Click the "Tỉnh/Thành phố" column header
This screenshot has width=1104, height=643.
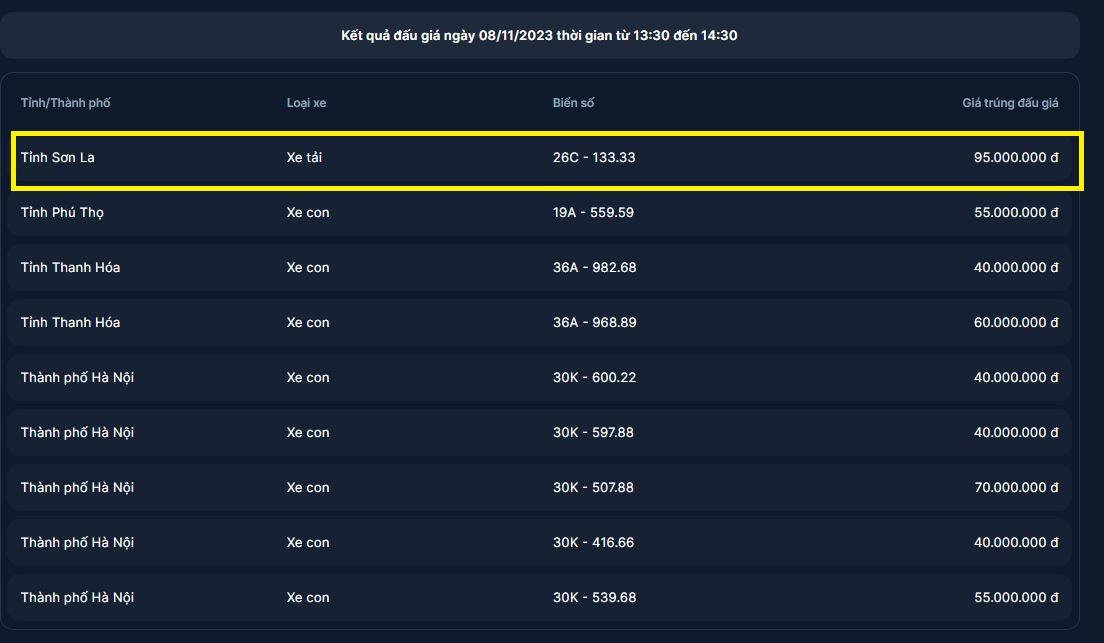(72, 103)
